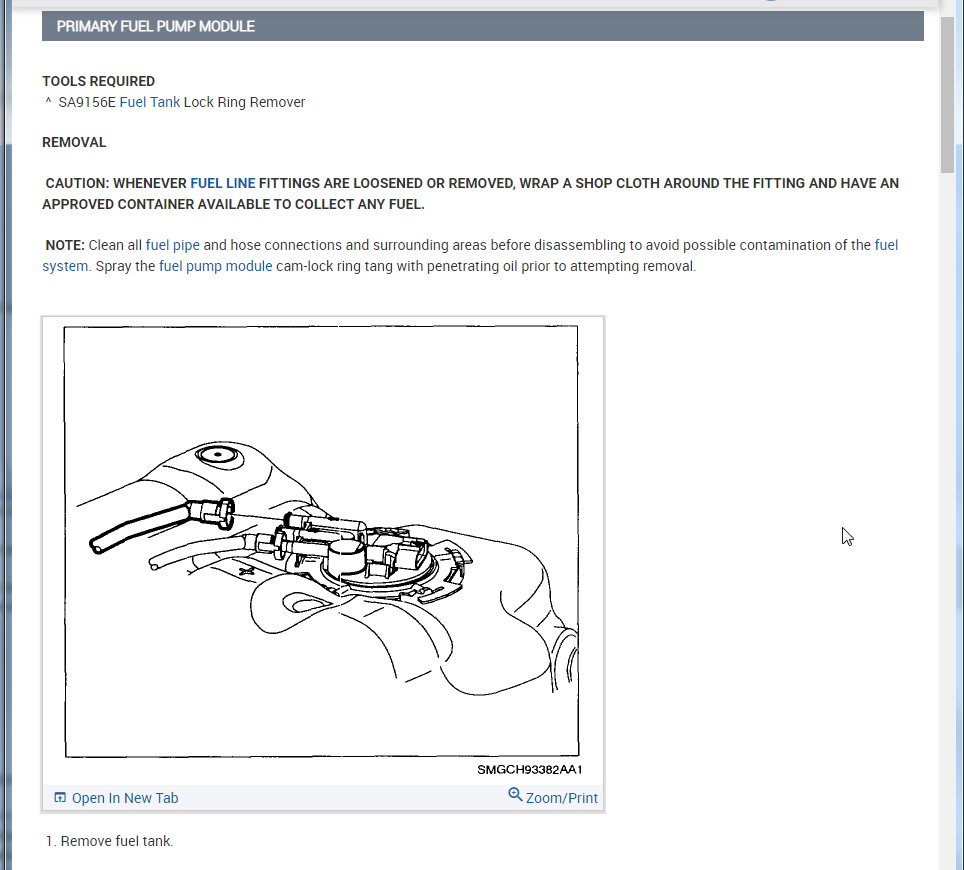
Task: Click Open In New Tab link
Action: 125,798
